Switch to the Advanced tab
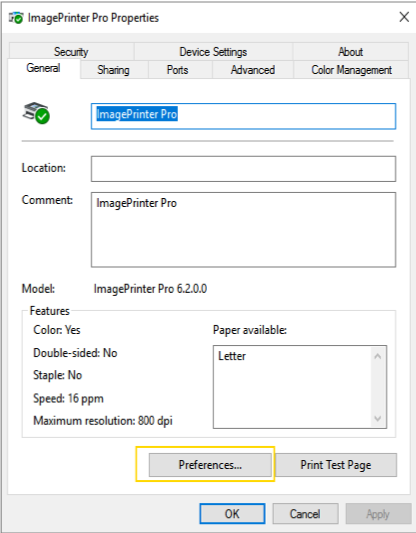 tap(253, 70)
